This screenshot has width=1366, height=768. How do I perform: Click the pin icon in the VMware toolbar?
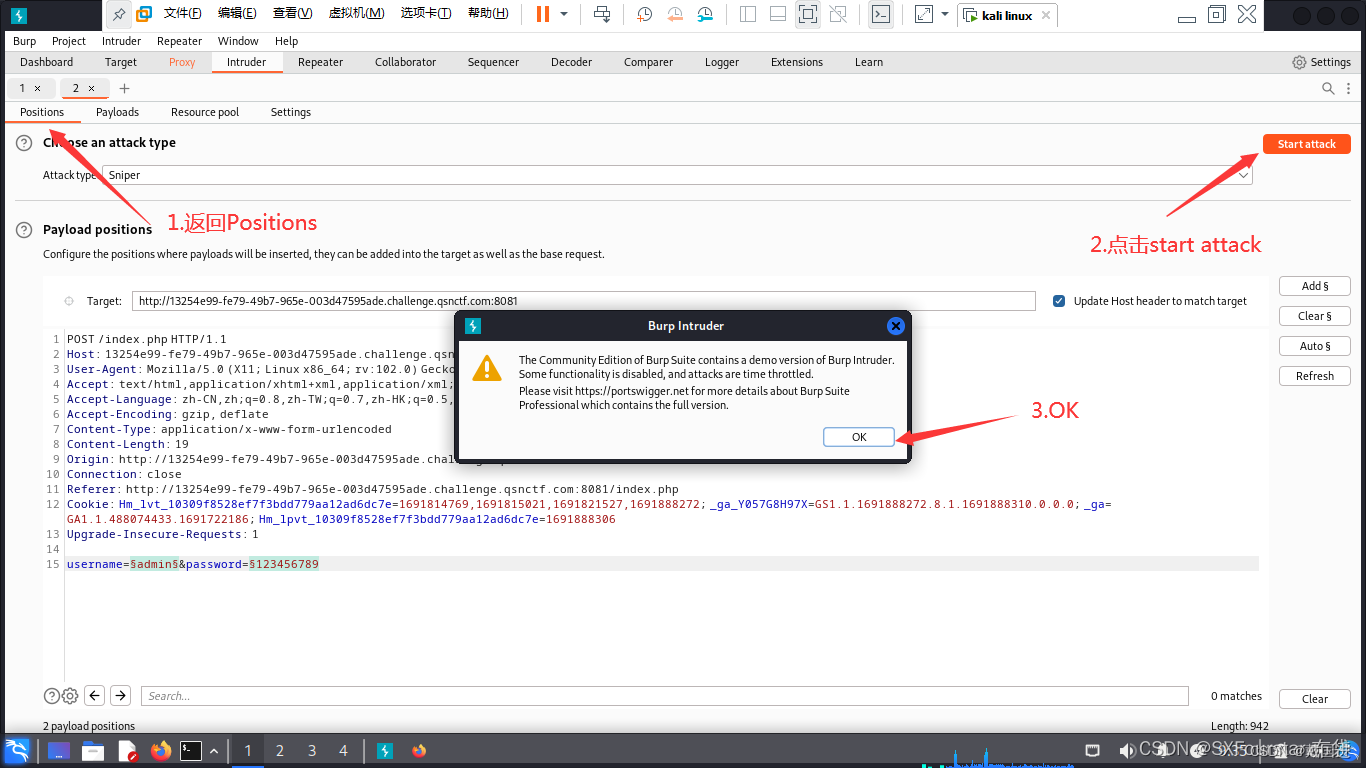point(119,14)
